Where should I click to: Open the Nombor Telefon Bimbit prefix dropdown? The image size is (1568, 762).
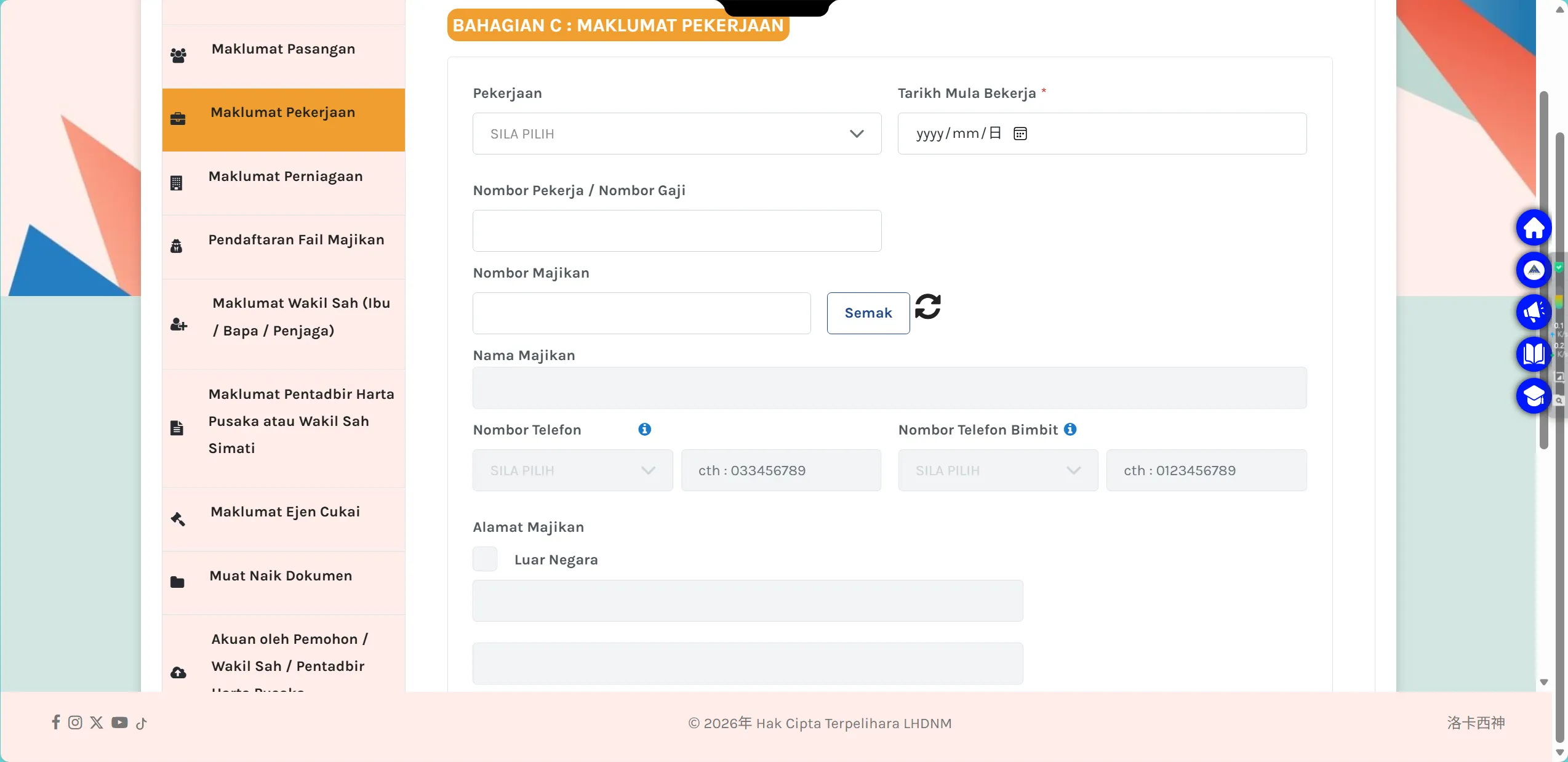point(998,470)
